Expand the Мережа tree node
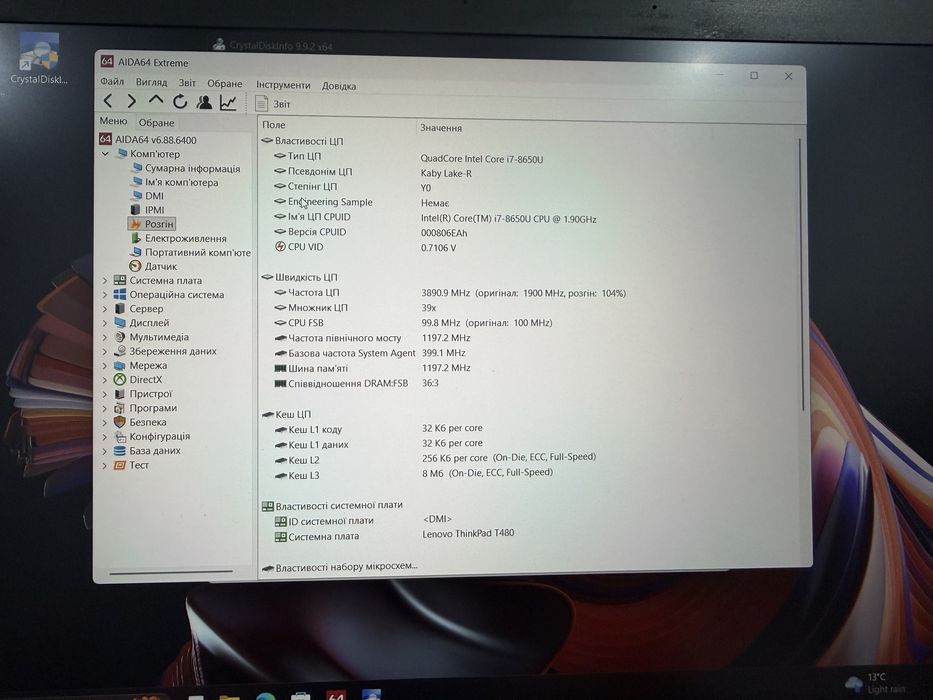Image resolution: width=933 pixels, height=700 pixels. pyautogui.click(x=105, y=365)
